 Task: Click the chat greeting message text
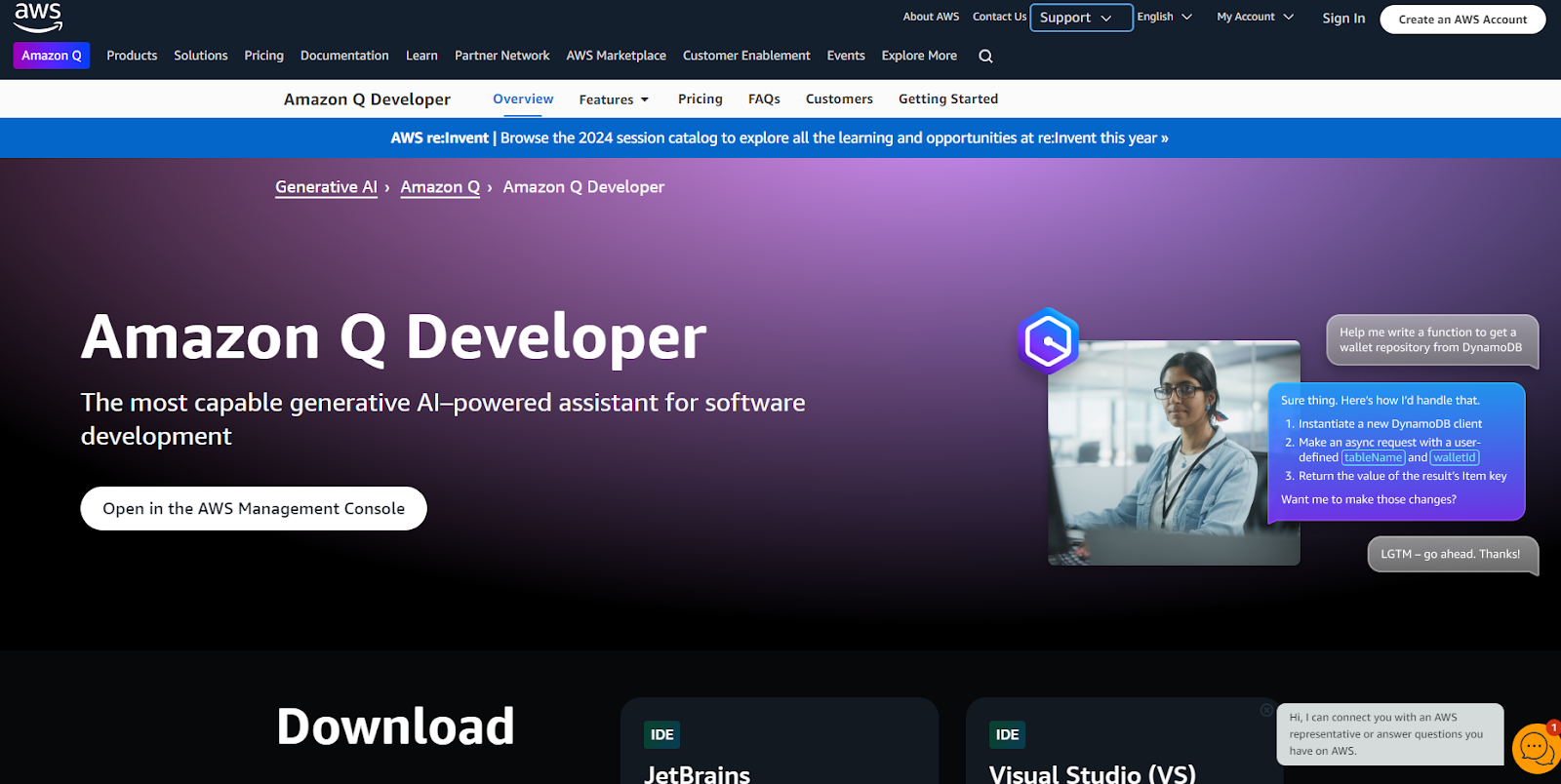coord(1385,734)
